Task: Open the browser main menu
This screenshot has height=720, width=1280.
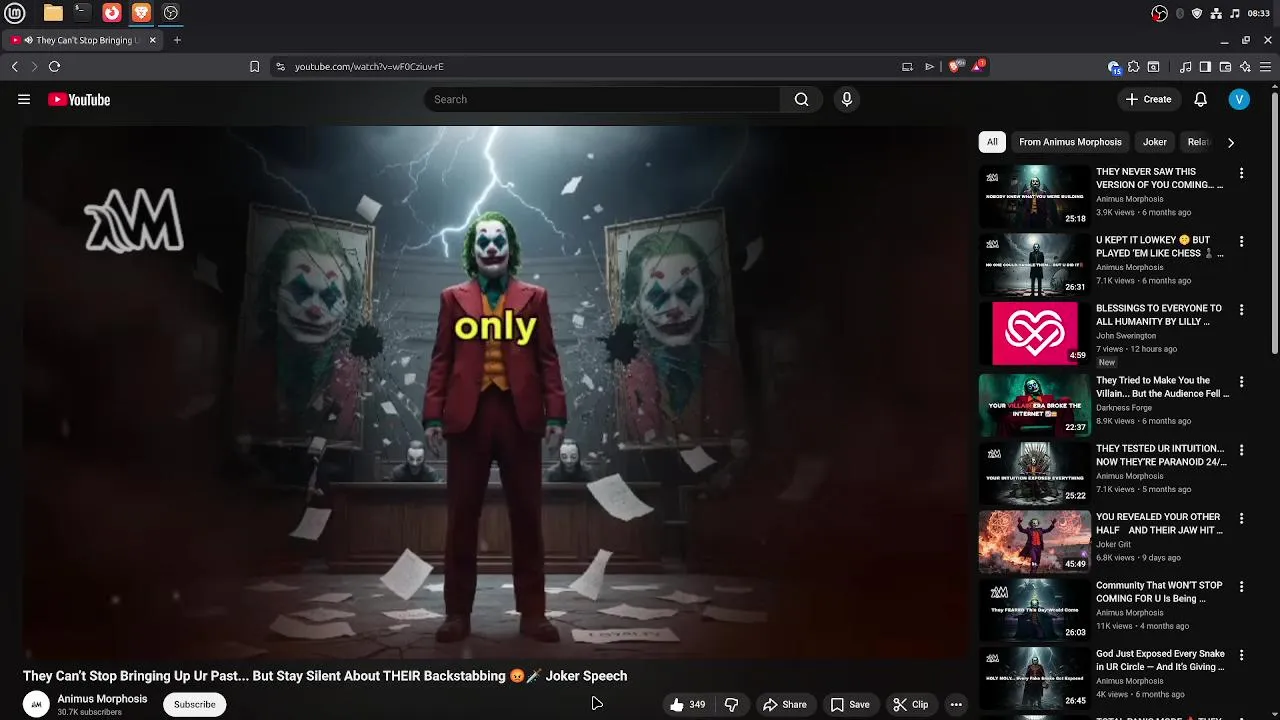Action: pos(1265,67)
